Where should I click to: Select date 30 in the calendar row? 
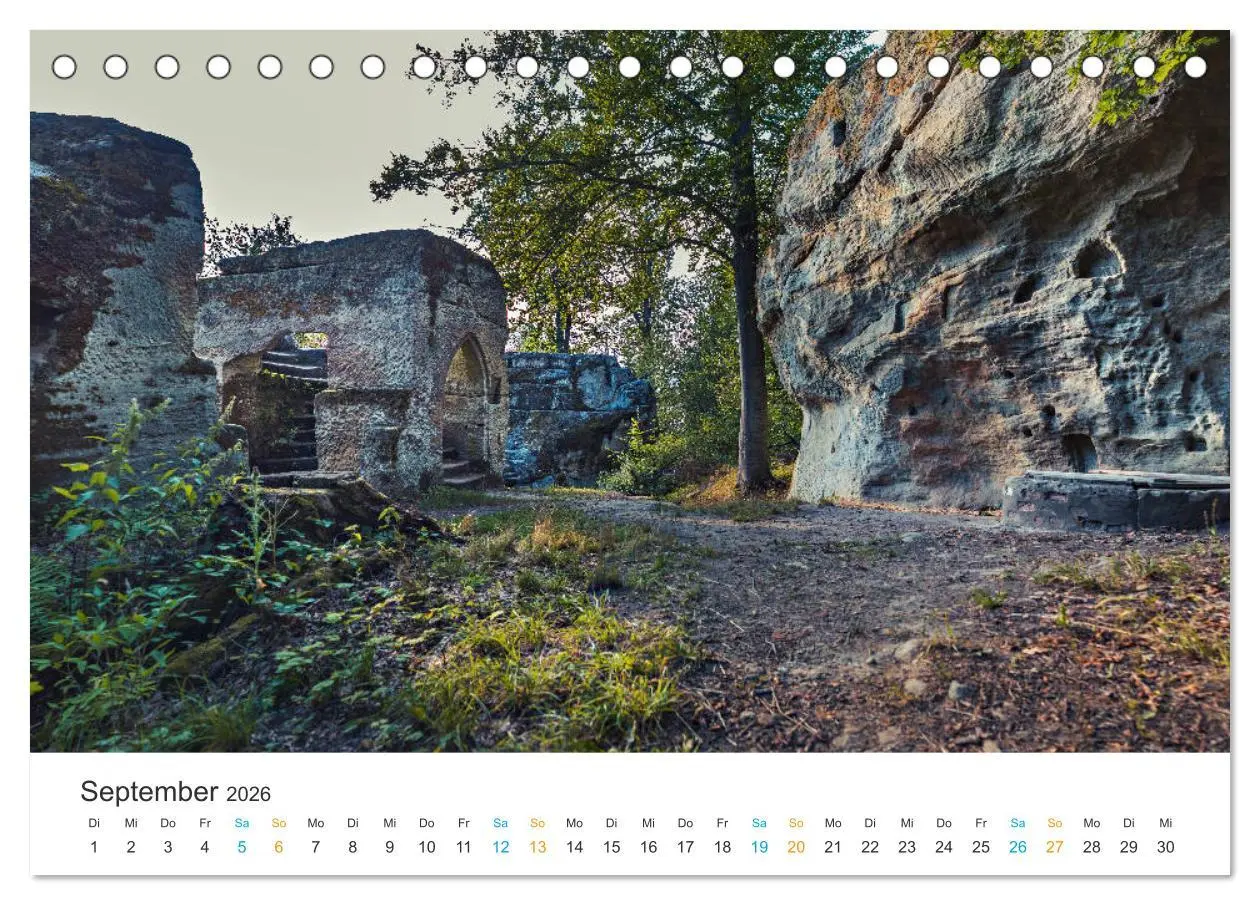tap(1166, 847)
